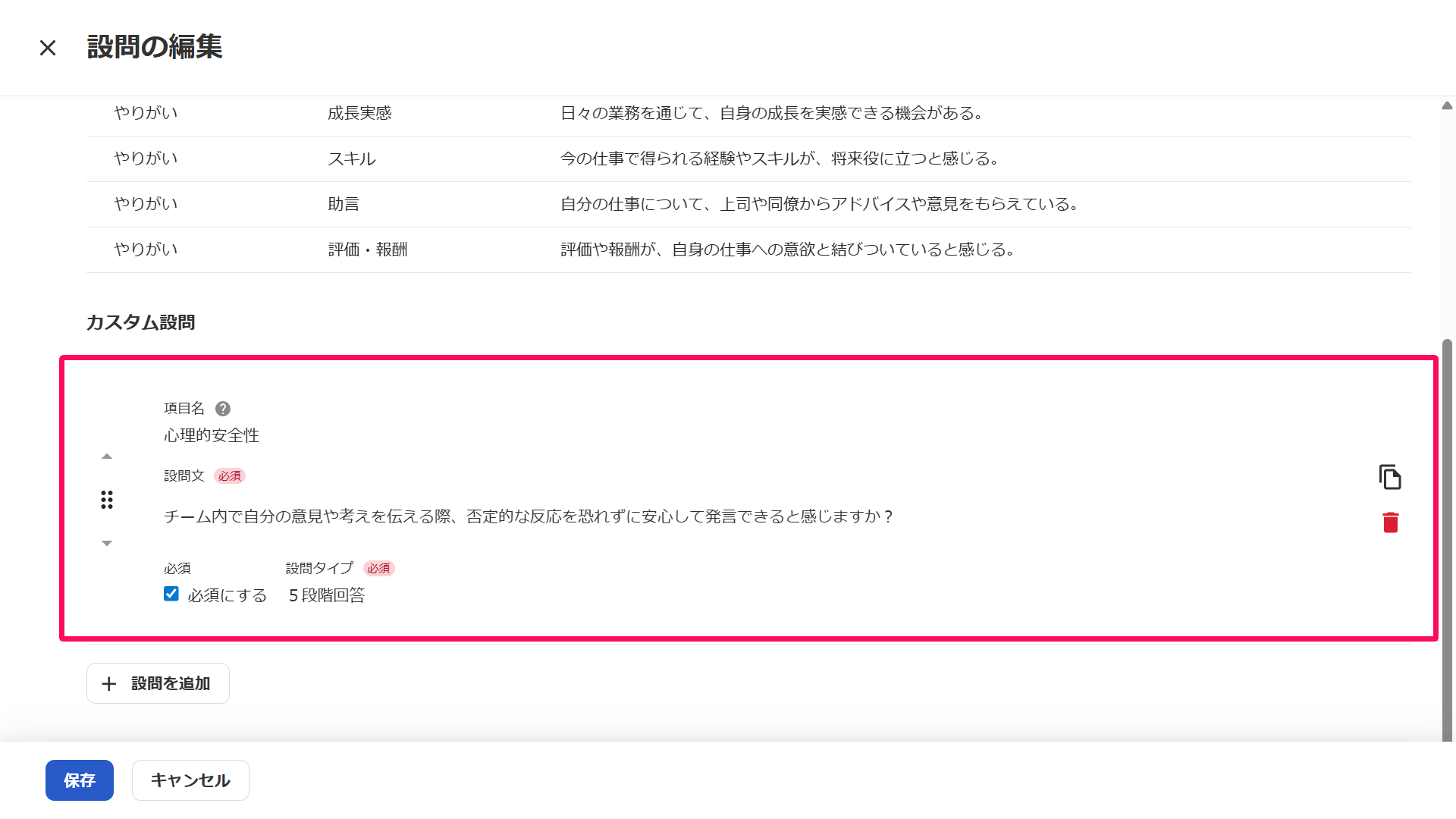Select the 助言 row cell
The height and width of the screenshot is (819, 1456).
(344, 204)
